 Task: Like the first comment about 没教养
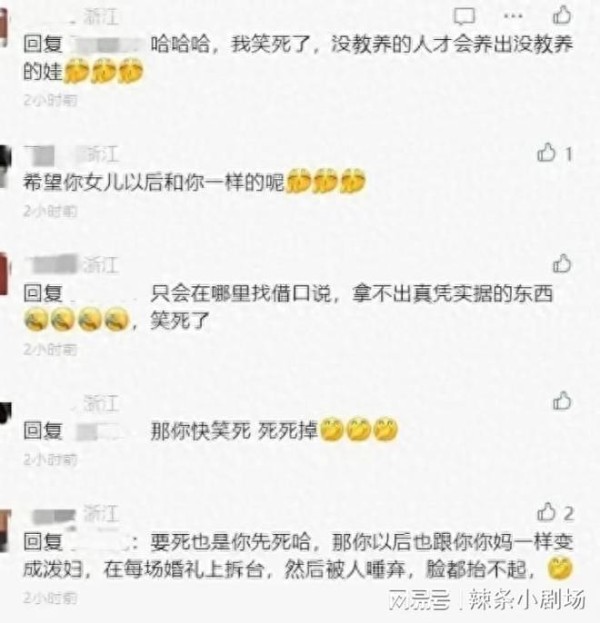point(562,15)
